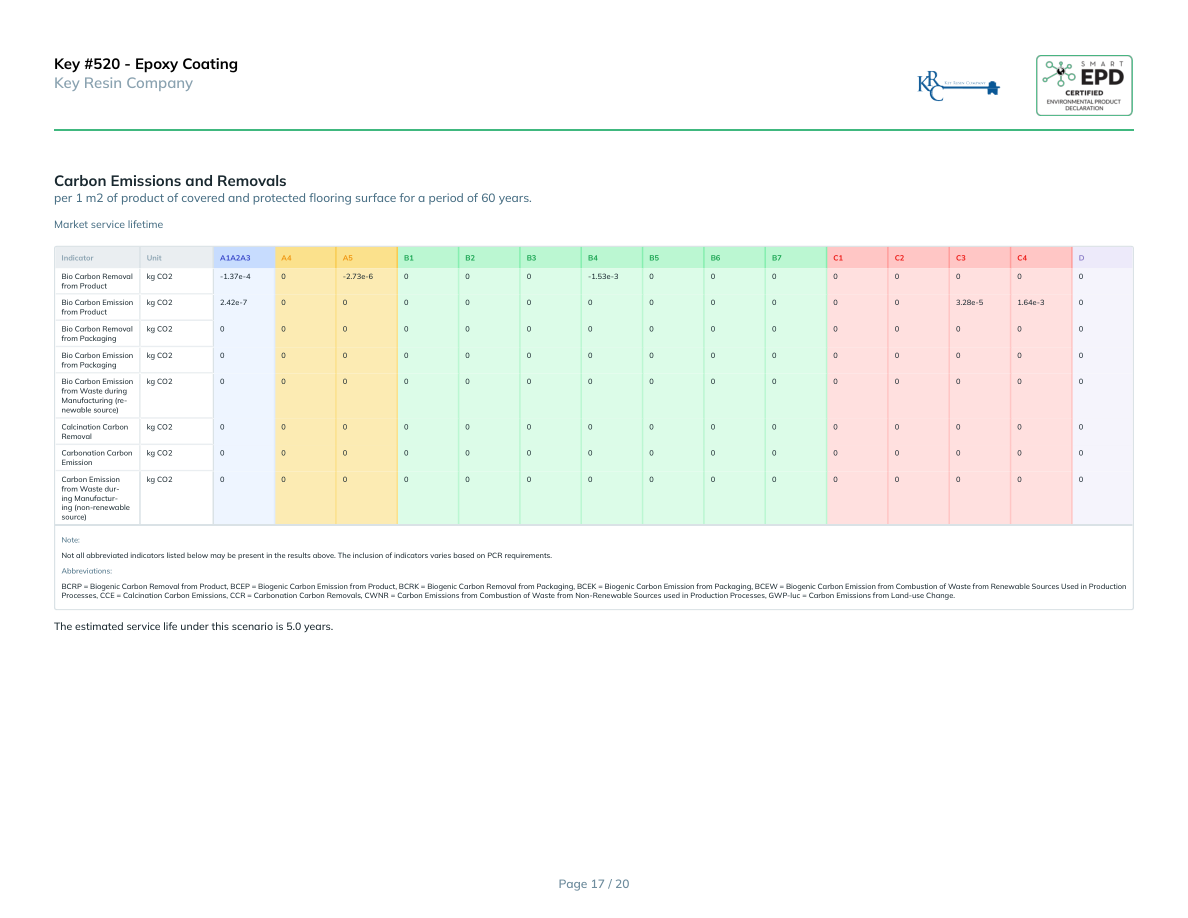Click the SMART EPD Certified badge
The image size is (1188, 918).
1084,85
